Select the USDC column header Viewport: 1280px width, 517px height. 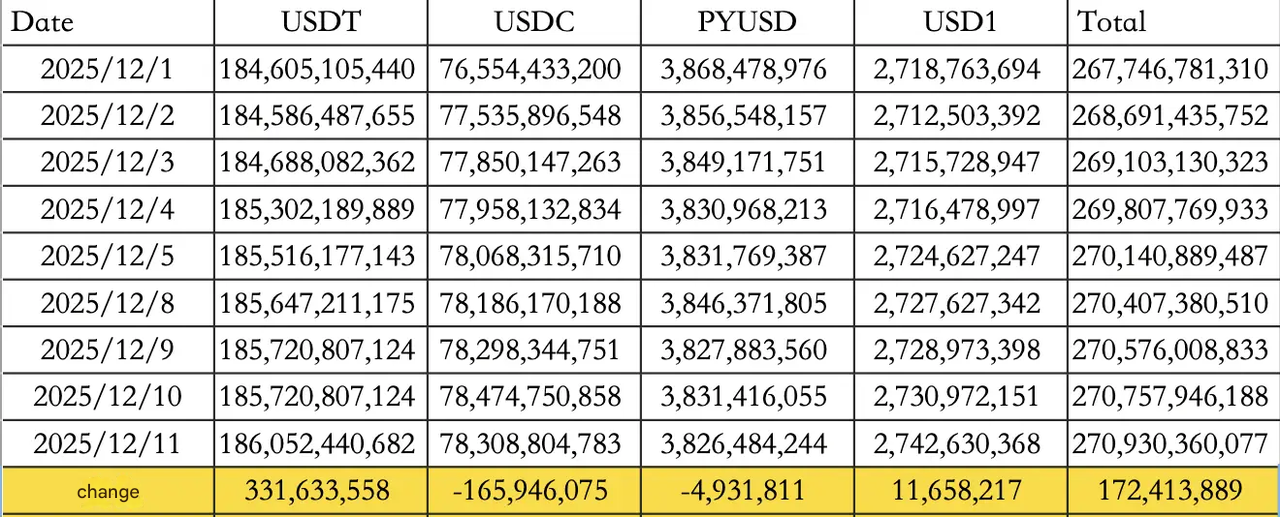tap(531, 22)
